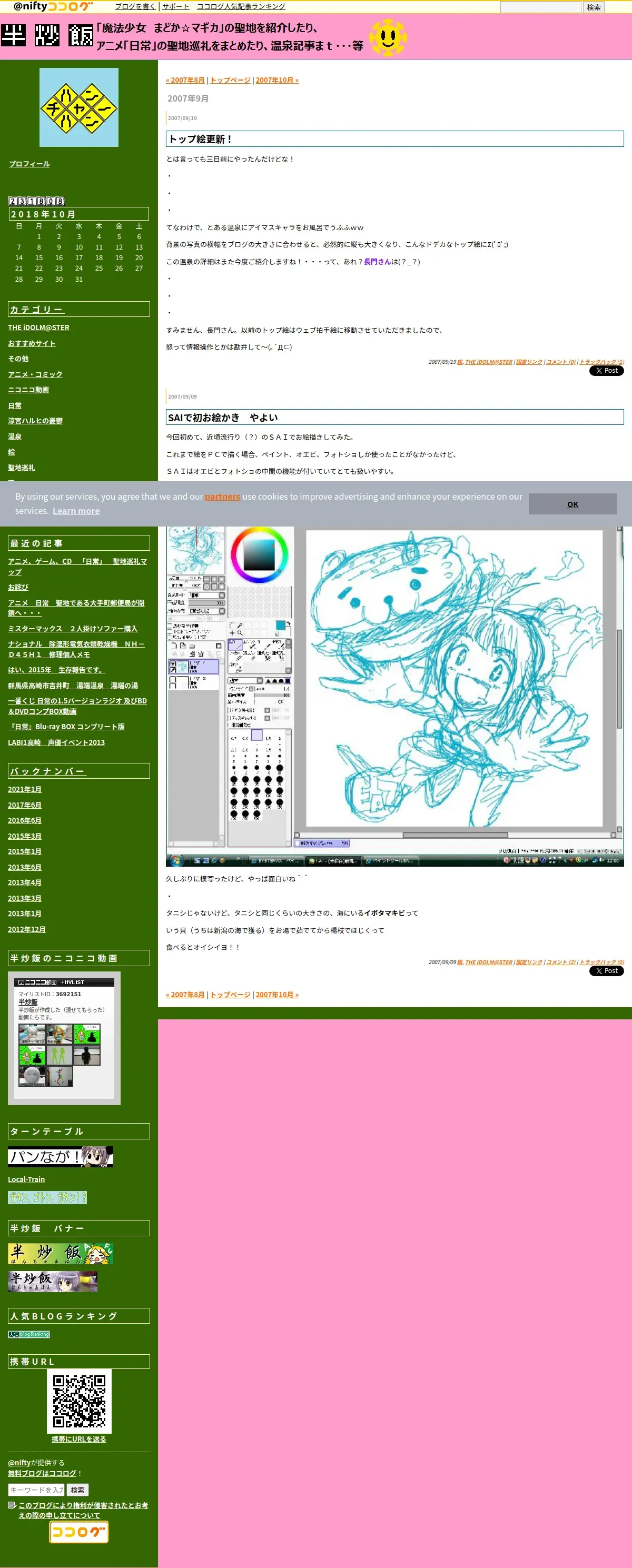Viewport: 632px width, 1568px height.
Task: Open お詫び recent article
Action: [18, 588]
